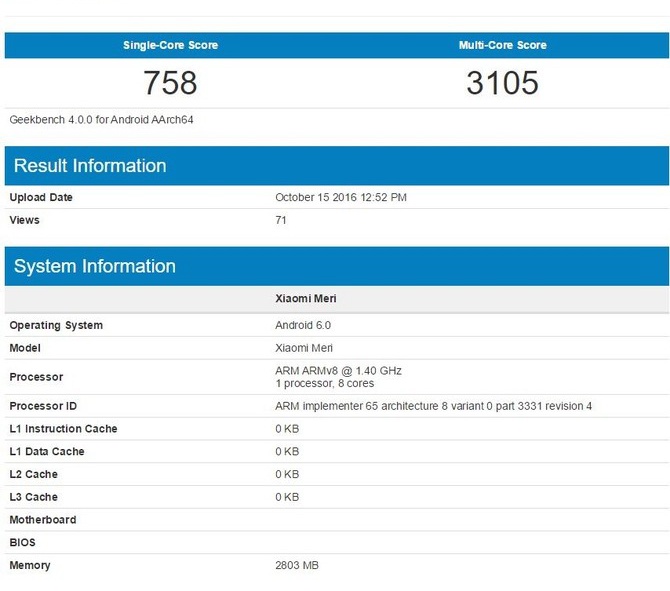
Task: Click the Views count 71
Action: click(x=281, y=220)
